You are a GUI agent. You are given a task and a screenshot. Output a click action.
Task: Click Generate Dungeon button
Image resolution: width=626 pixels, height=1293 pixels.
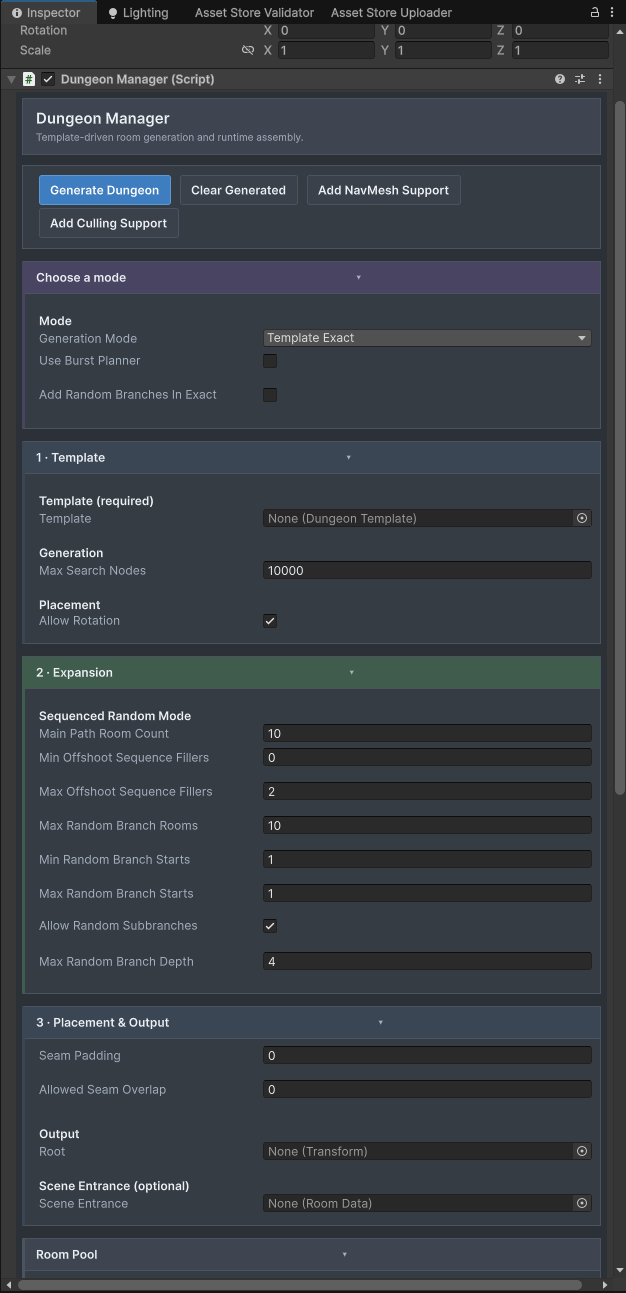104,190
